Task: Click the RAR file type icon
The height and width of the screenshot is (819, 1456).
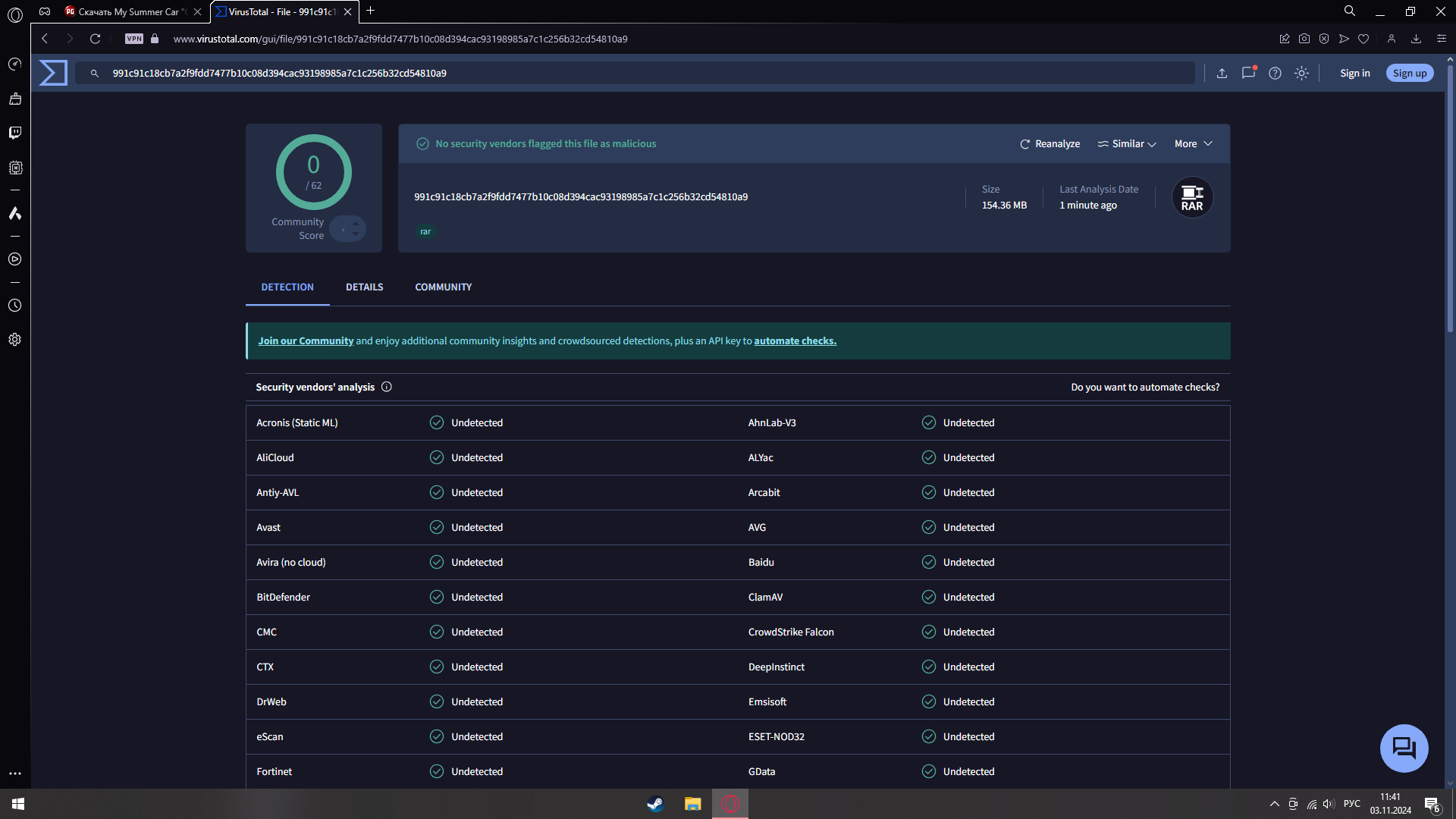Action: coord(1192,198)
